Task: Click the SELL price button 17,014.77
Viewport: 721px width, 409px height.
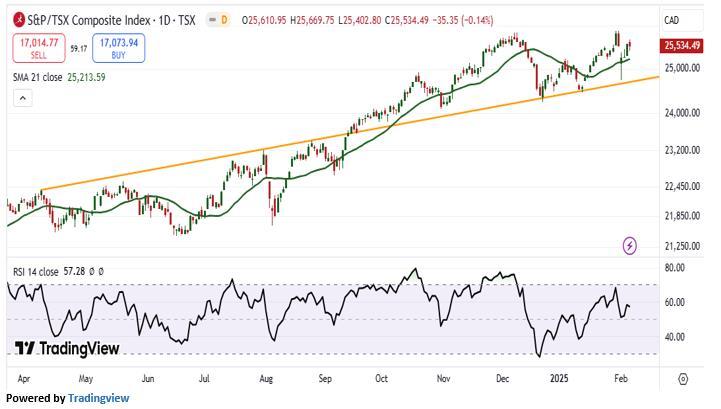Action: coord(39,48)
